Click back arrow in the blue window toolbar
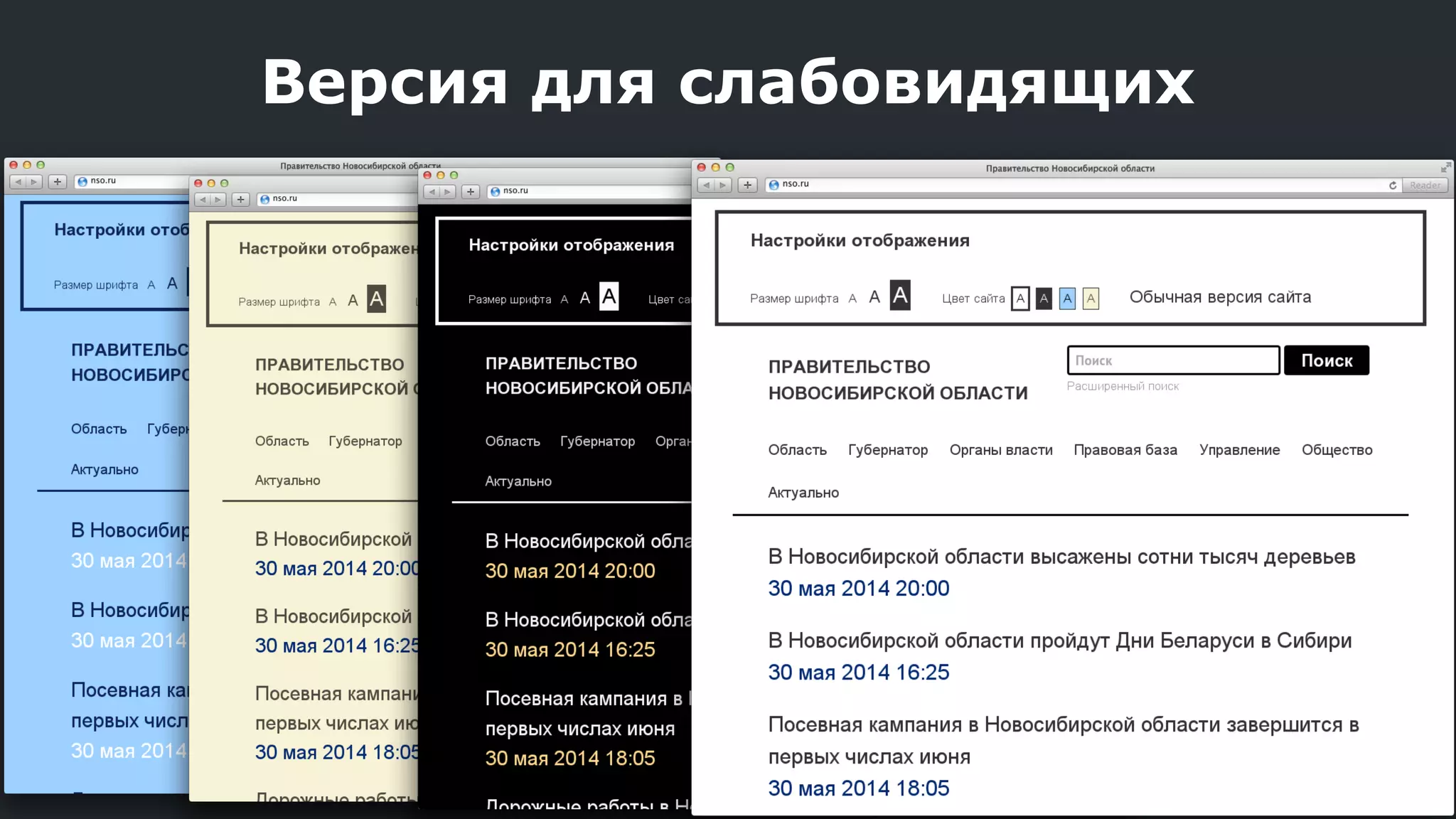Screen dimensions: 1456x819 [18, 182]
